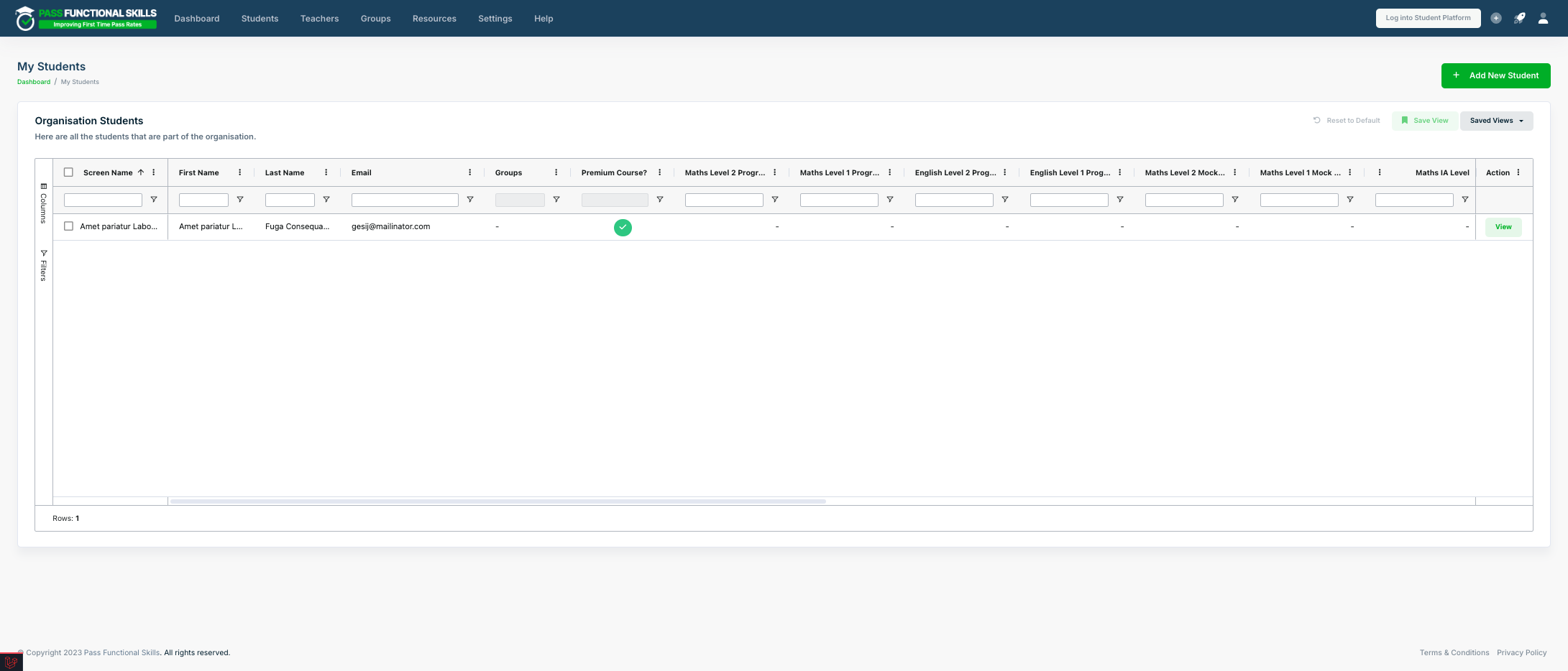Screen dimensions: 1568x671
Task: Click the filter funnel for Last Name
Action: click(x=326, y=200)
